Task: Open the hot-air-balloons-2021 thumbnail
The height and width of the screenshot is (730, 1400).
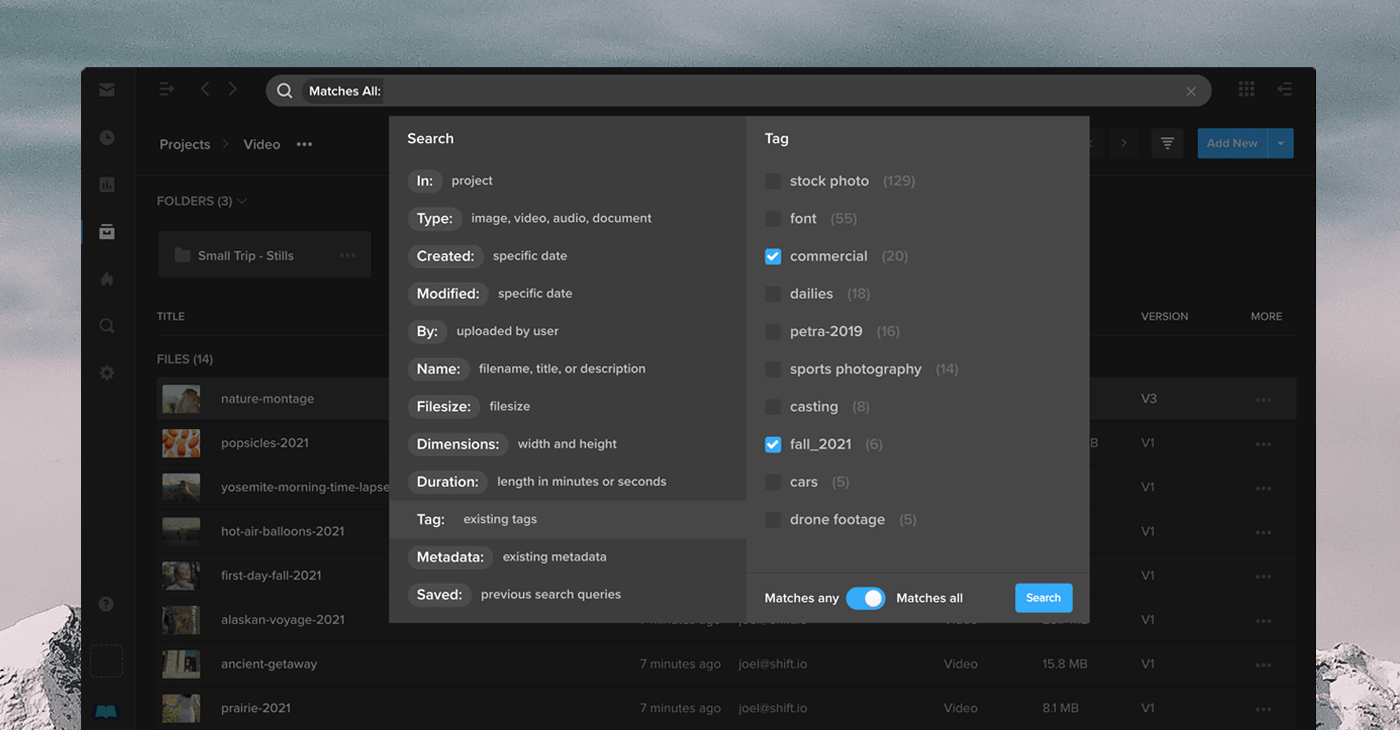Action: [x=181, y=531]
